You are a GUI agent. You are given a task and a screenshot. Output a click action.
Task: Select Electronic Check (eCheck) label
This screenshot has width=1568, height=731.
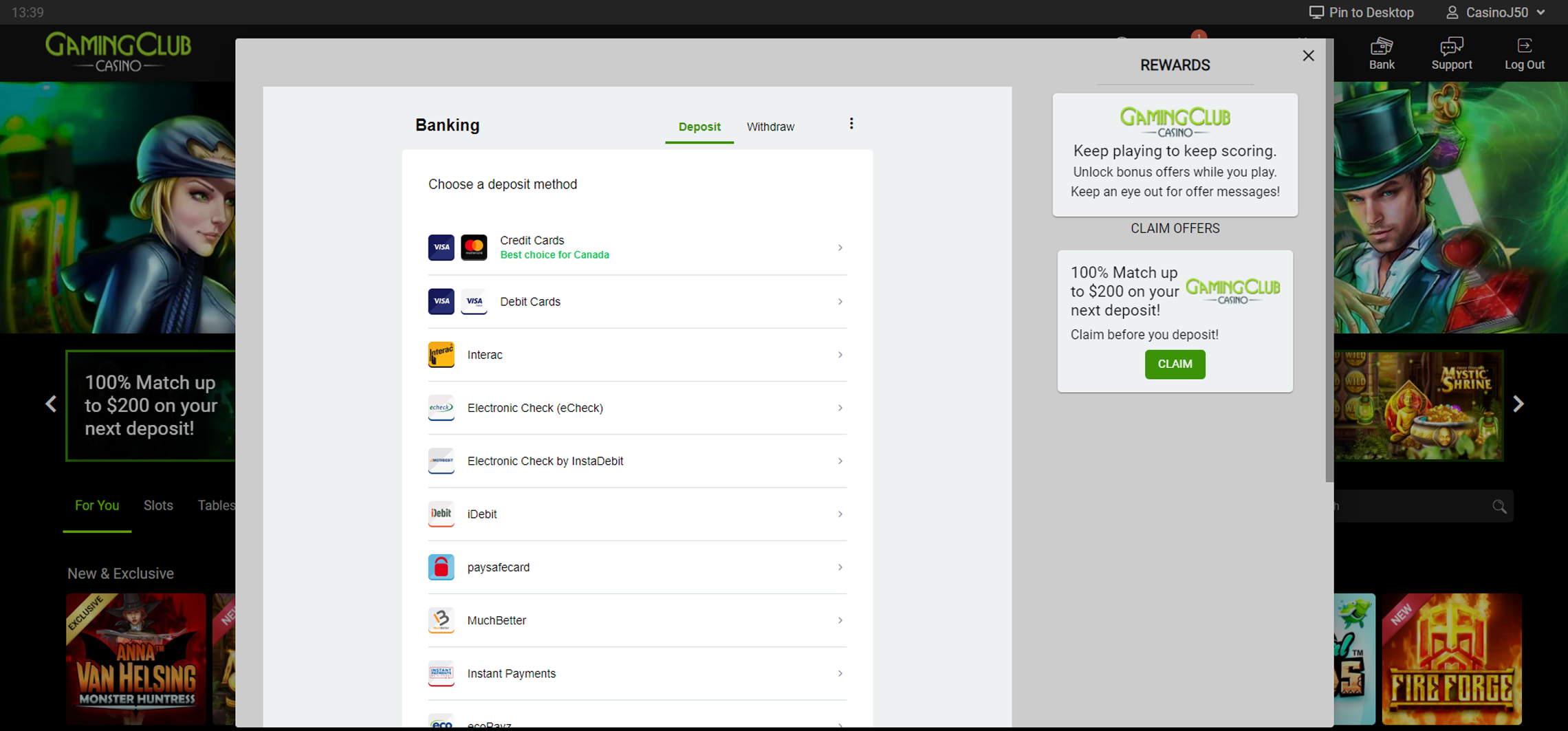[535, 408]
